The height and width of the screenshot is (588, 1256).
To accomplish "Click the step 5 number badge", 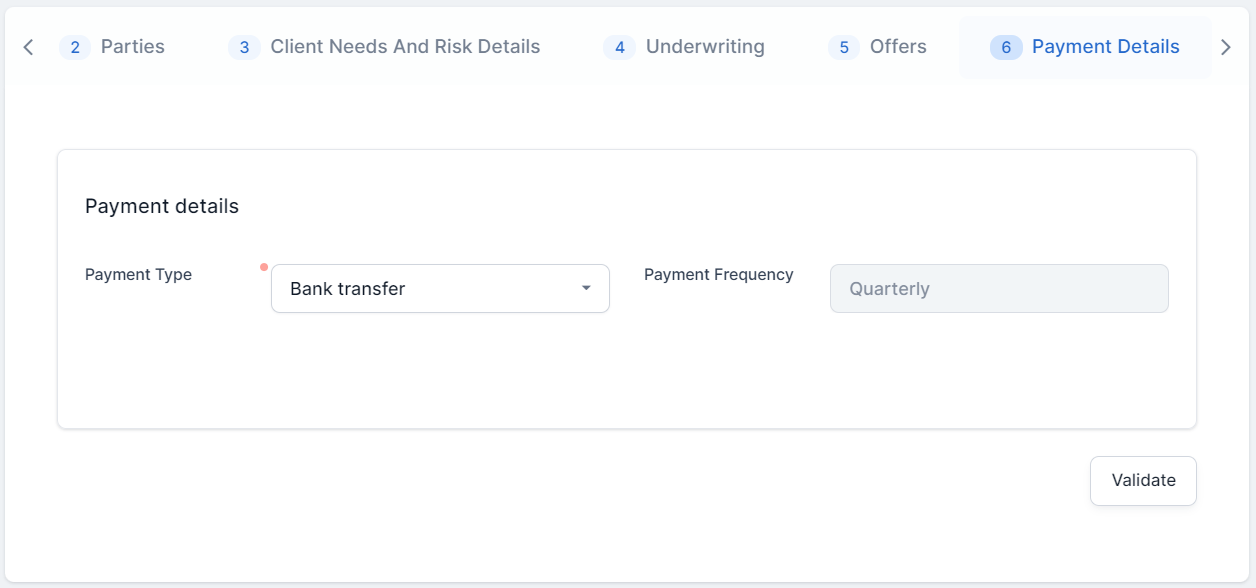I will click(x=844, y=47).
